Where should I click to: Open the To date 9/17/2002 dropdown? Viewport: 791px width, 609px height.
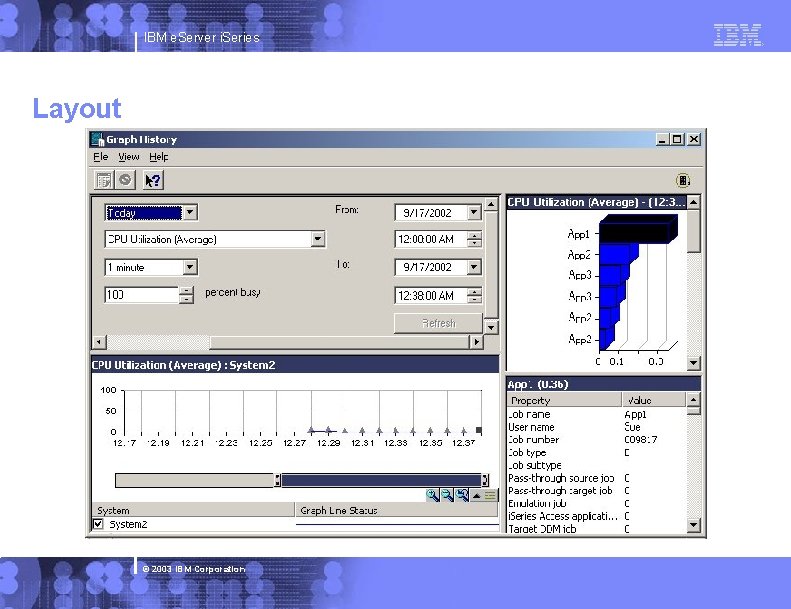pos(474,267)
